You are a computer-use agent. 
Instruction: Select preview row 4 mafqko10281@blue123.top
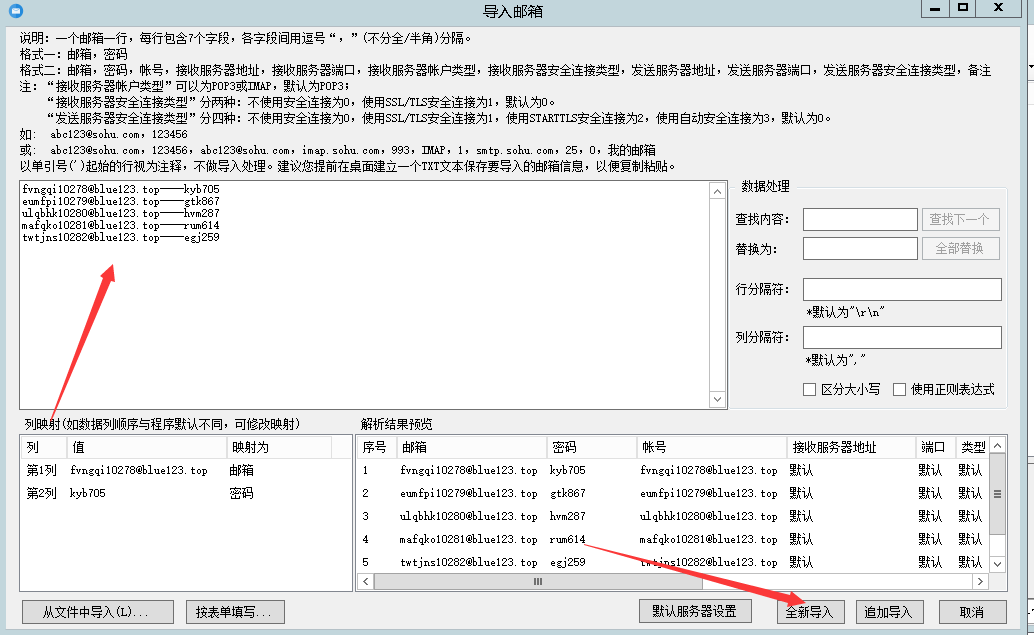[673, 539]
